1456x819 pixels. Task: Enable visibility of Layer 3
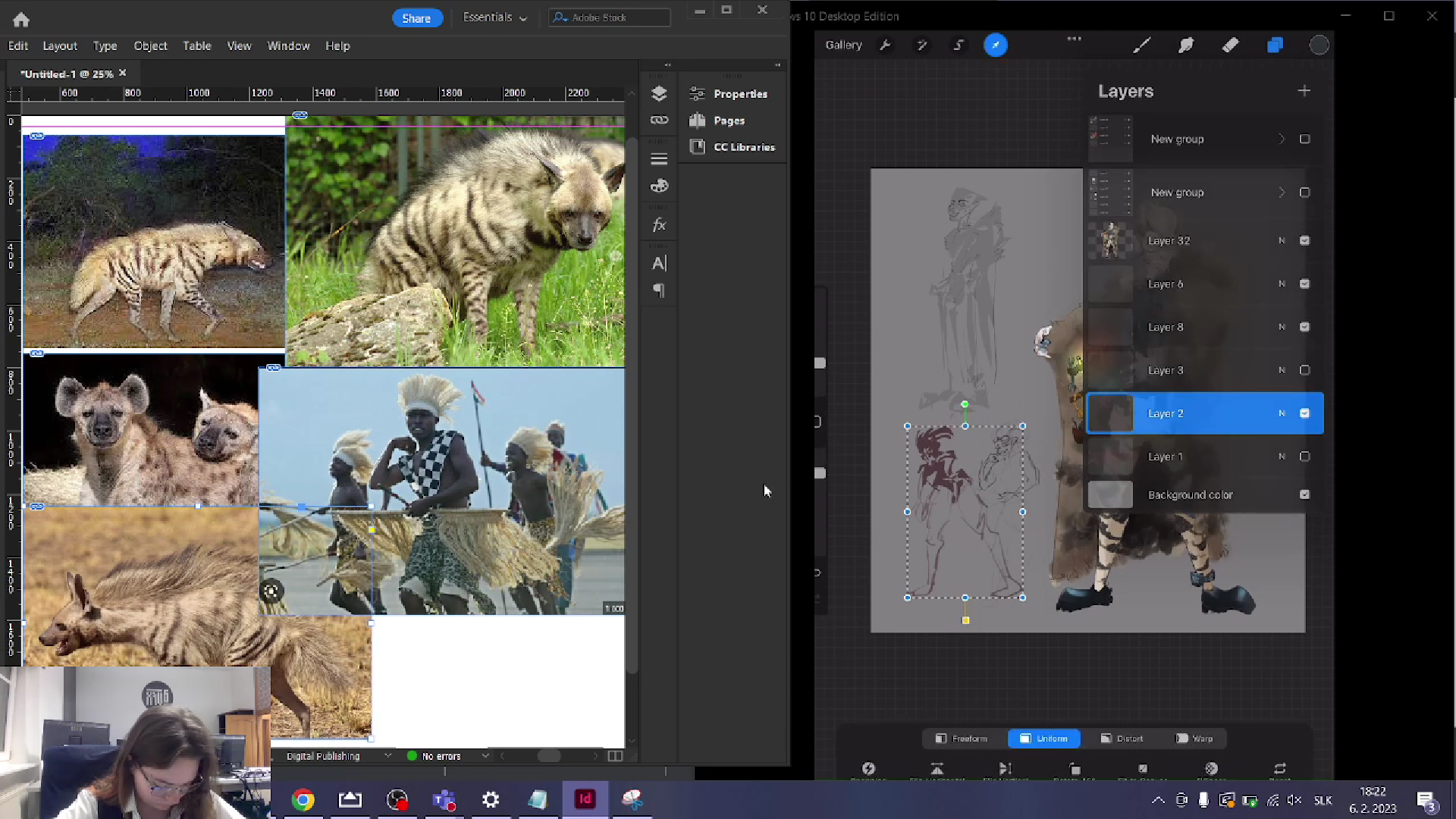(1304, 370)
